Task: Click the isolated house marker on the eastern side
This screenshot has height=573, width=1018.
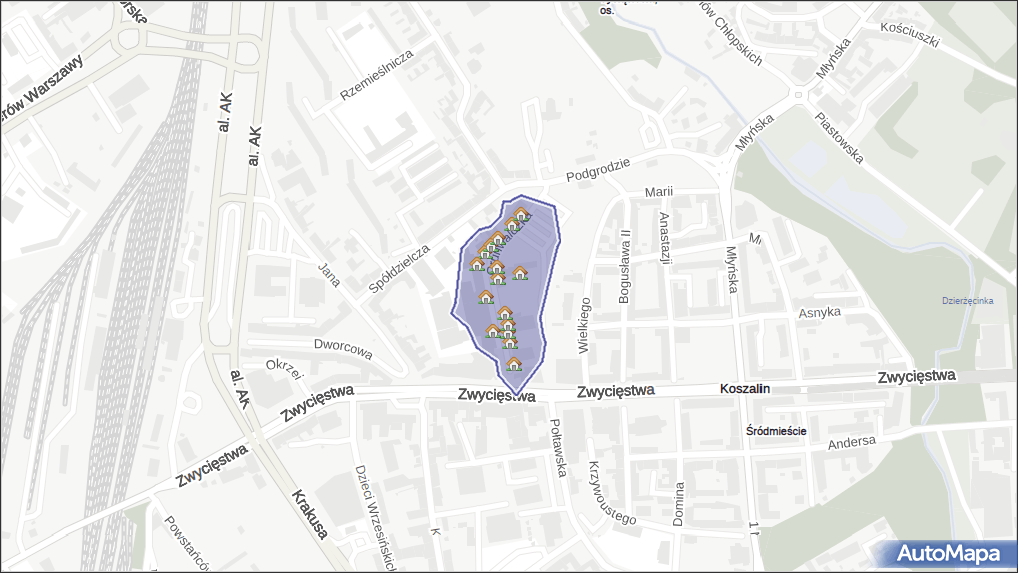Action: (520, 272)
